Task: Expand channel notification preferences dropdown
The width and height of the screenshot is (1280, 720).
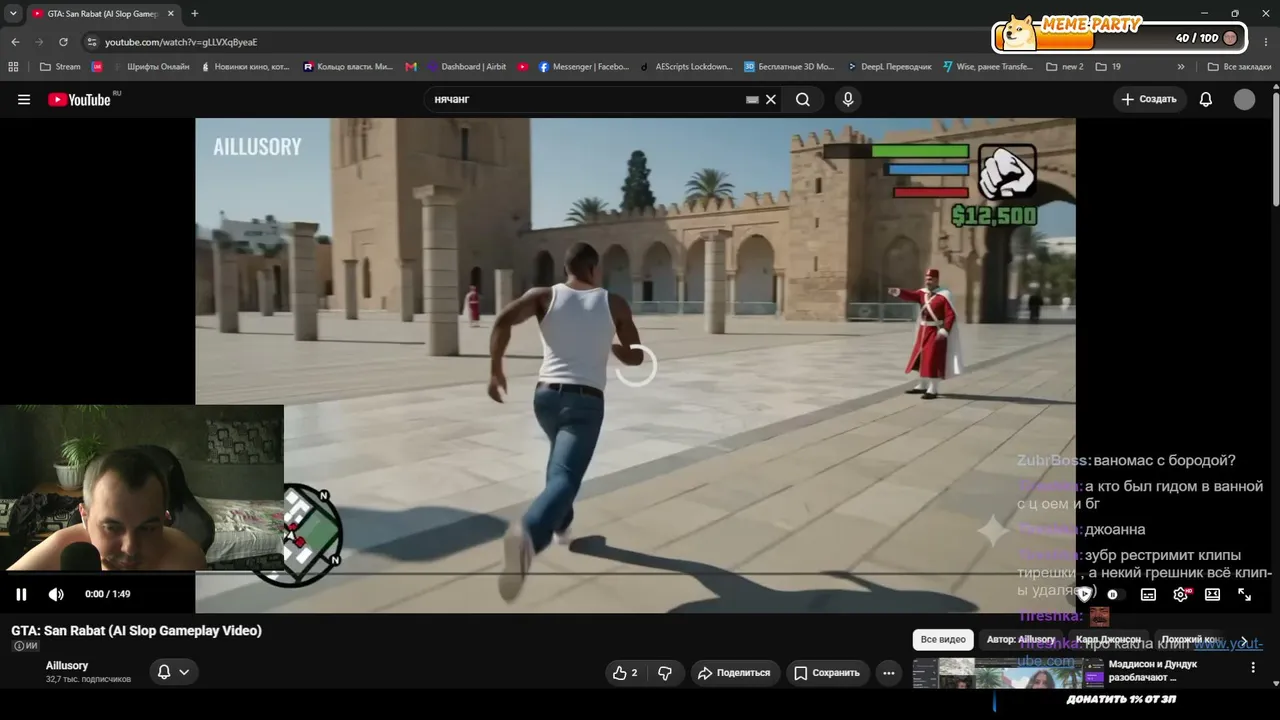Action: tap(173, 672)
